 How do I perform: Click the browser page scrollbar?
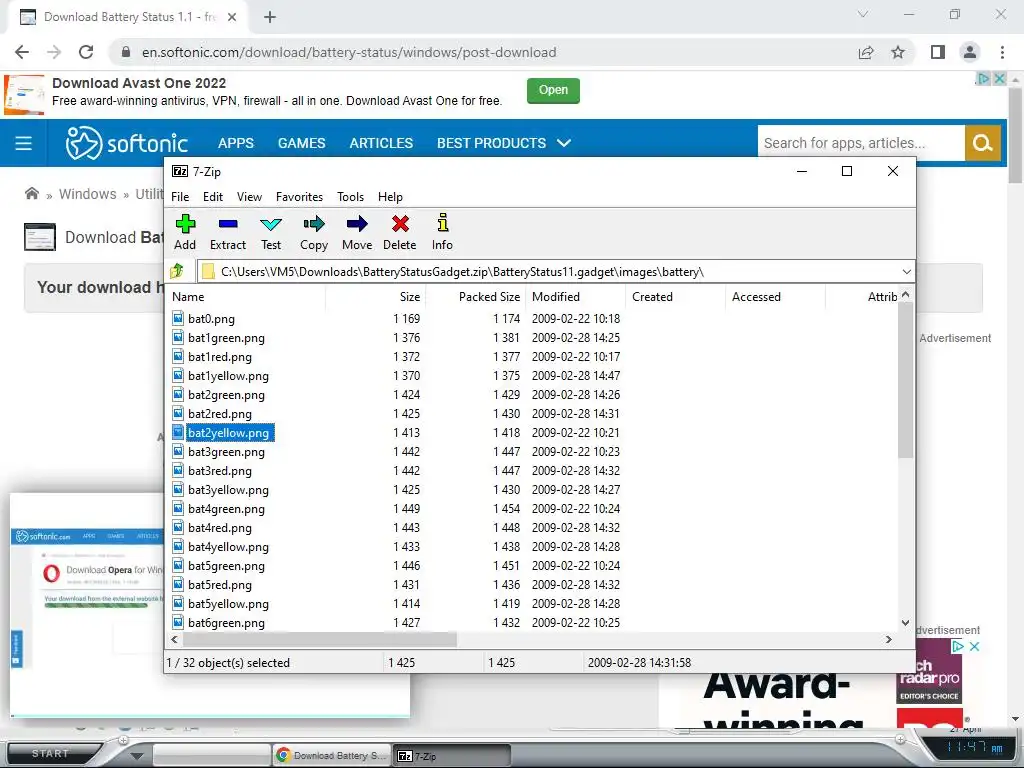click(x=1015, y=134)
